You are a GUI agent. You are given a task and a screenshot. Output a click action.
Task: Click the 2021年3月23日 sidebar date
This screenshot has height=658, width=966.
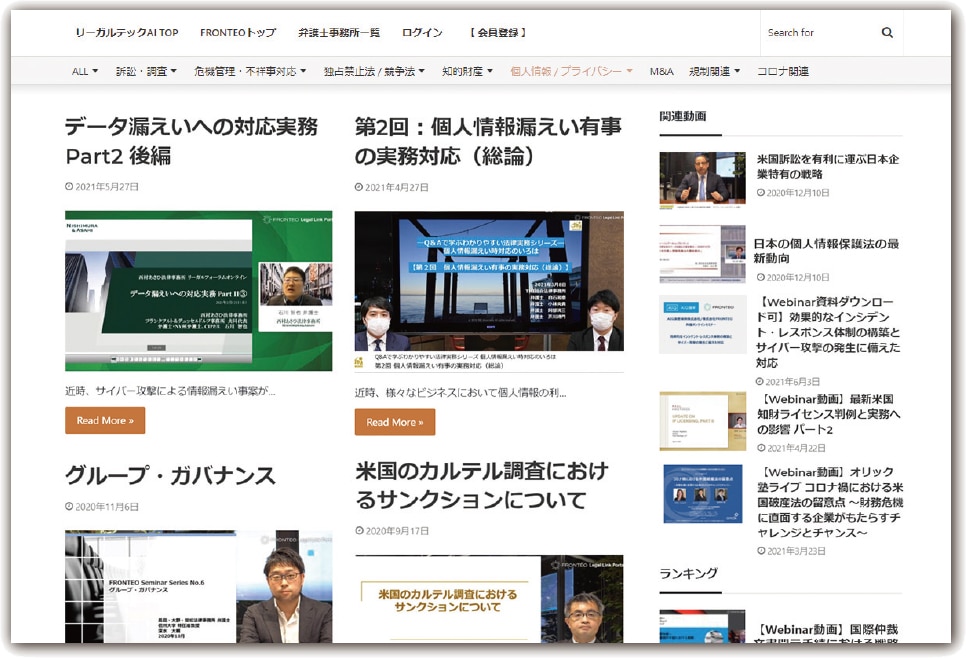[x=791, y=551]
